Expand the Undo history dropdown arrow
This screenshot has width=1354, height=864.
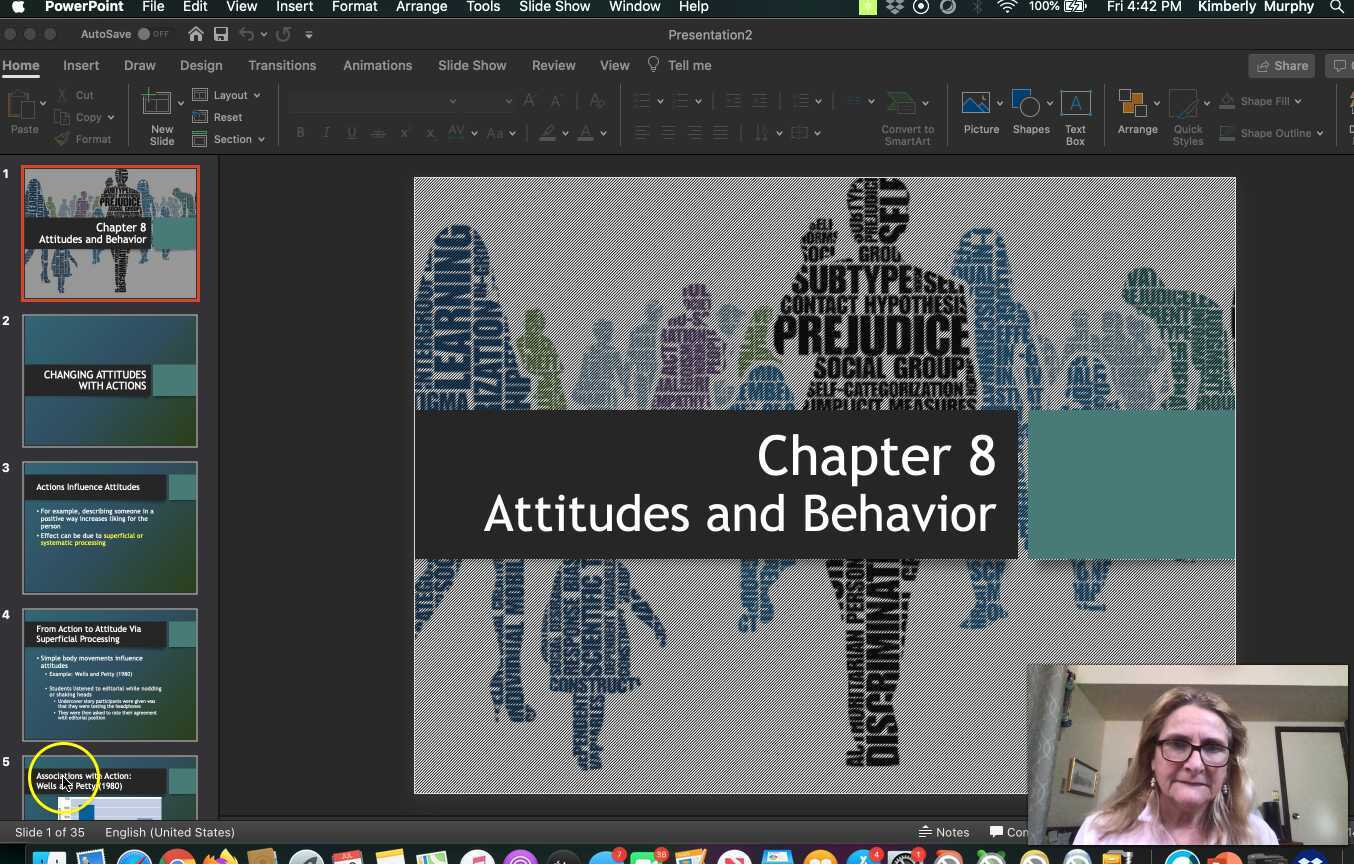coord(264,35)
